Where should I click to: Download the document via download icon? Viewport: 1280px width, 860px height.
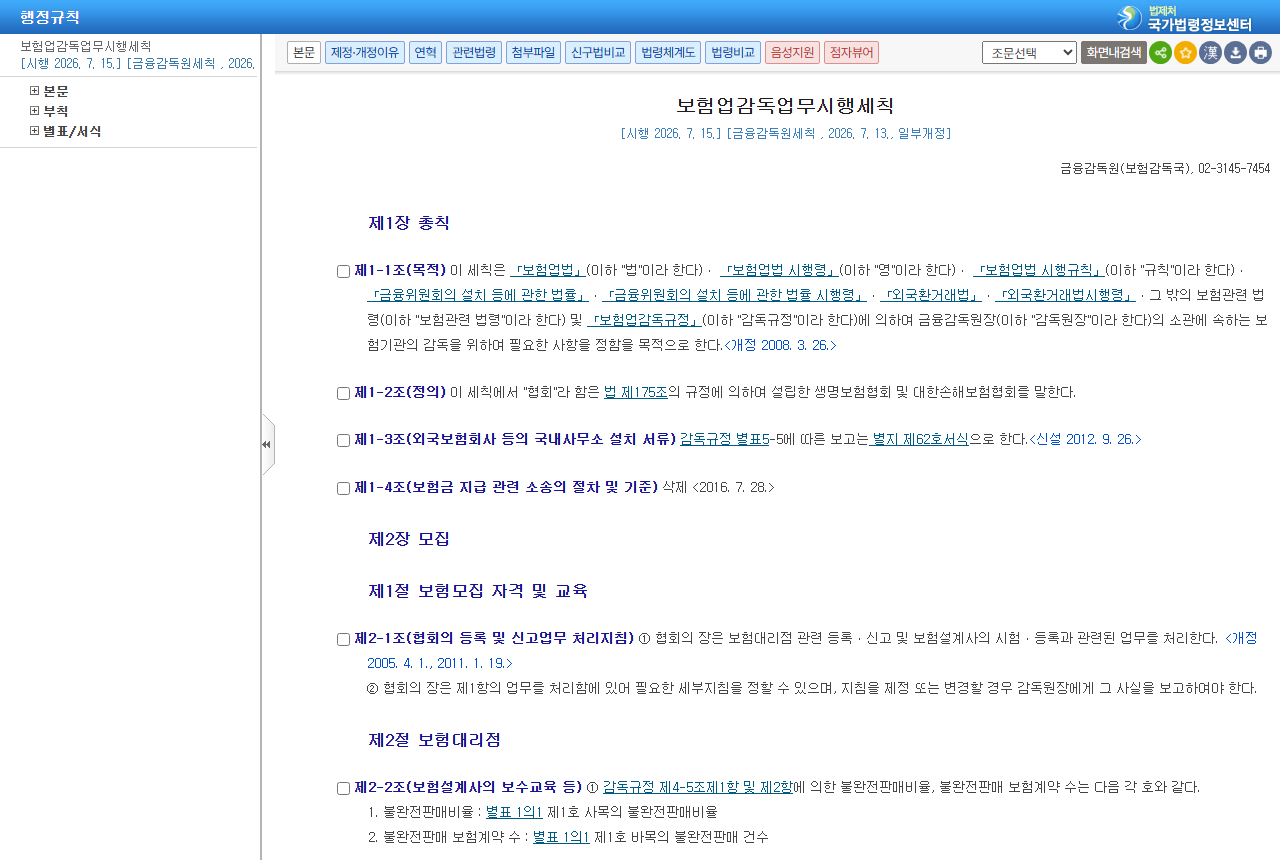[x=1235, y=53]
